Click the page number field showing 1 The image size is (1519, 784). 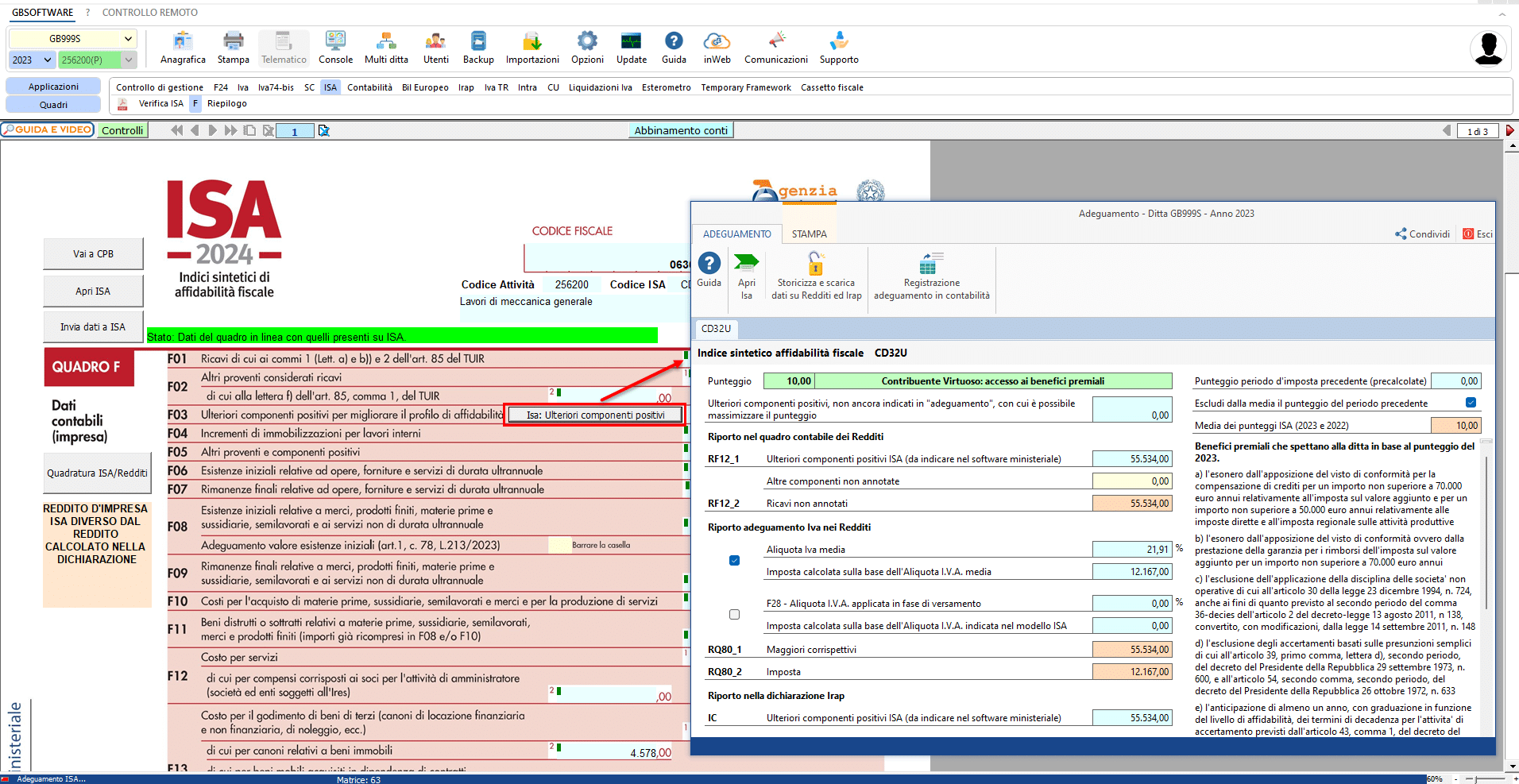click(295, 131)
